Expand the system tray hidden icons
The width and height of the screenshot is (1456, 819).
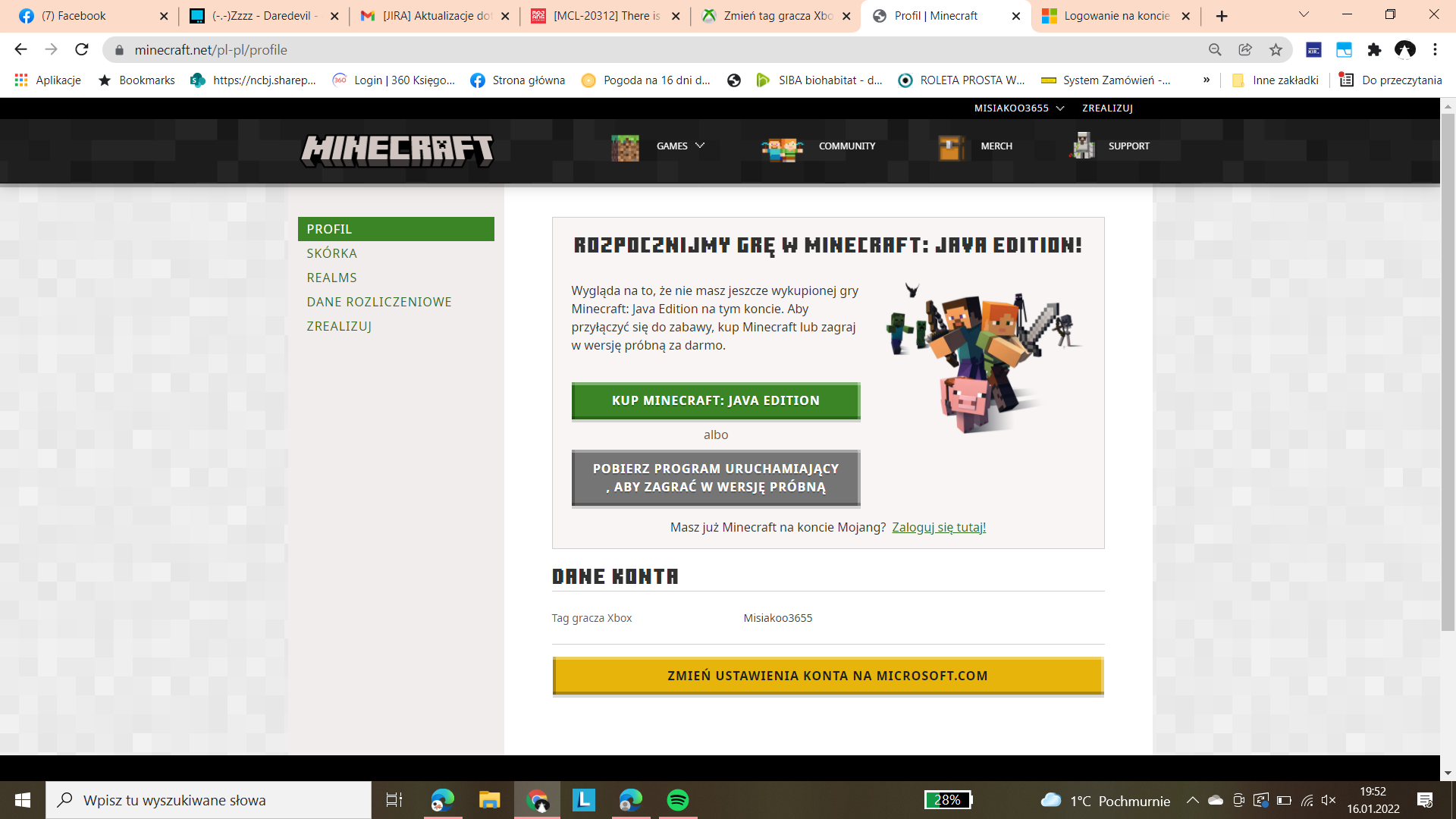pyautogui.click(x=1192, y=800)
